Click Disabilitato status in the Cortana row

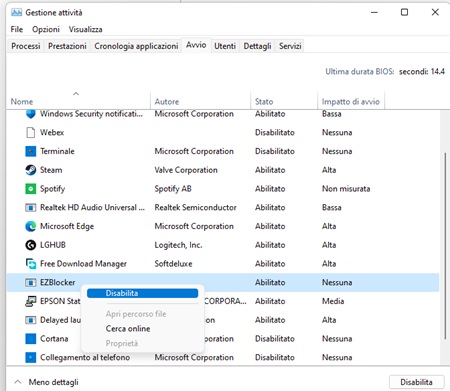[x=275, y=339]
